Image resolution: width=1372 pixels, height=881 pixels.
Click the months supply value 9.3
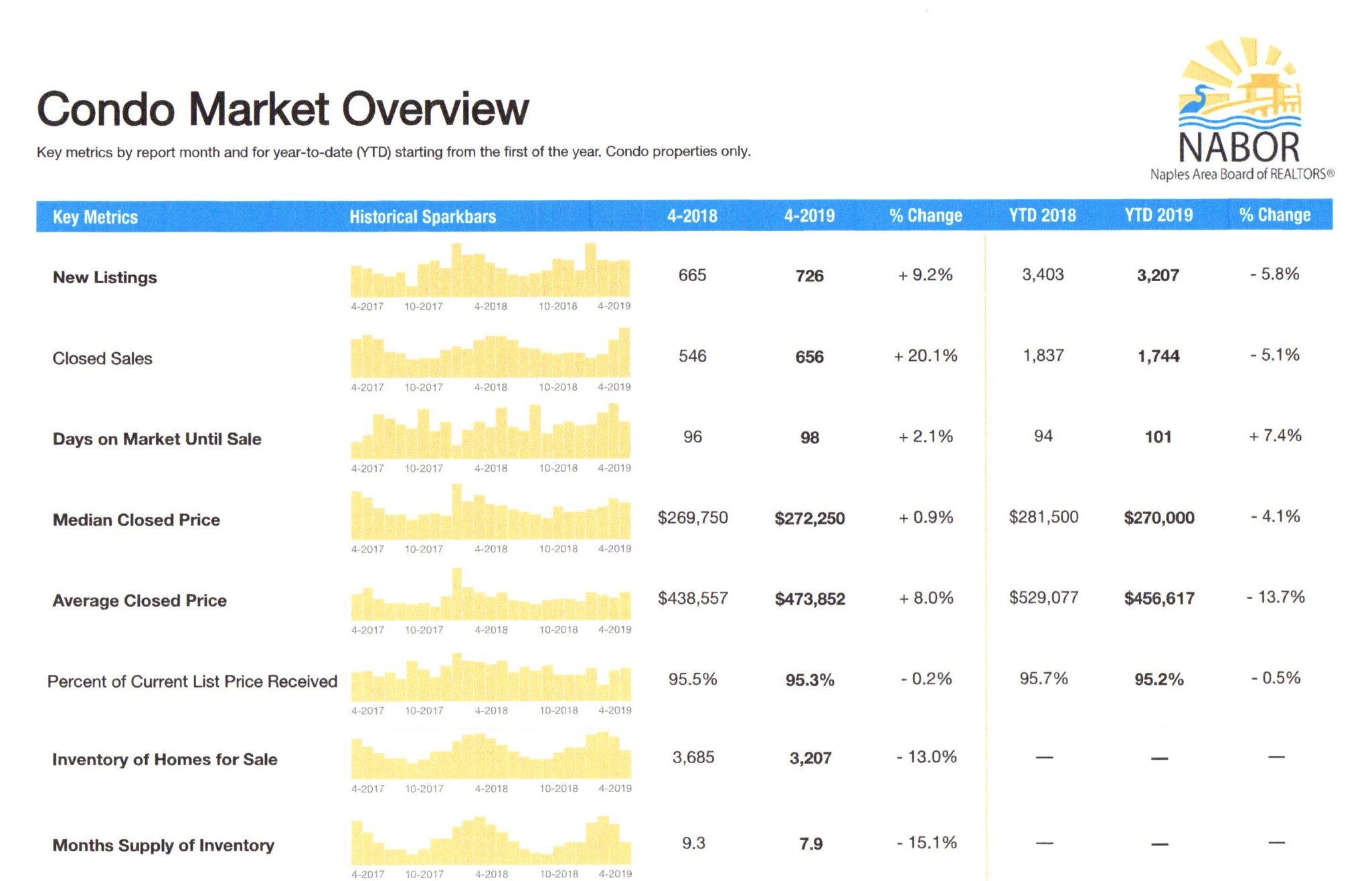pos(693,843)
